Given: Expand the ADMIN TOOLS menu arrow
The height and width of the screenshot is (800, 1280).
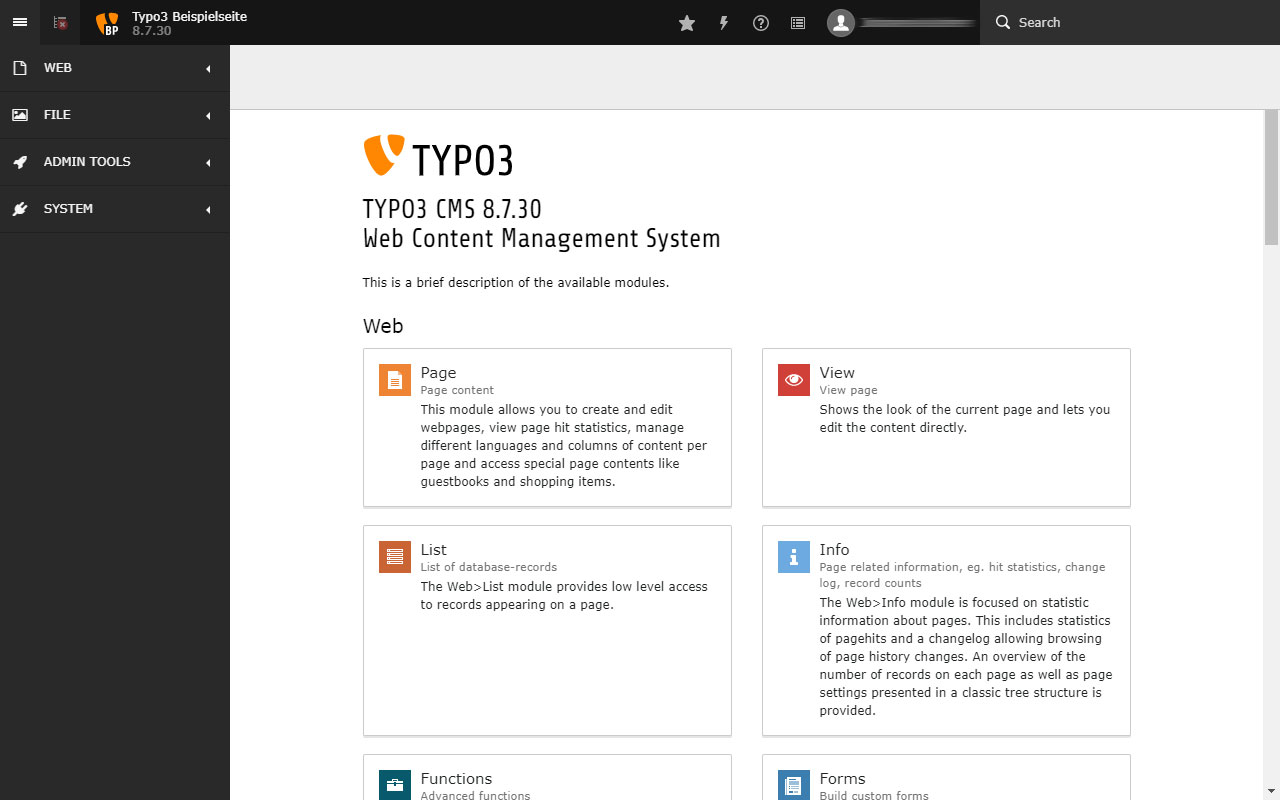Looking at the screenshot, I should 208,163.
